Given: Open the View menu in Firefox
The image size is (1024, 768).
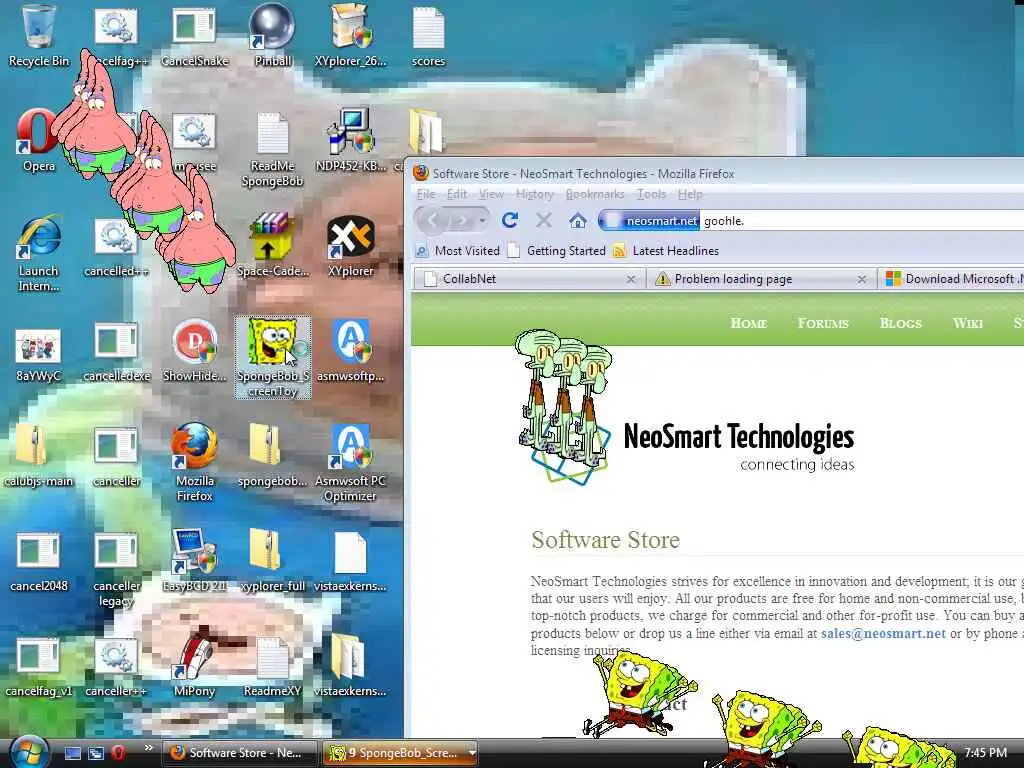Looking at the screenshot, I should (x=491, y=194).
